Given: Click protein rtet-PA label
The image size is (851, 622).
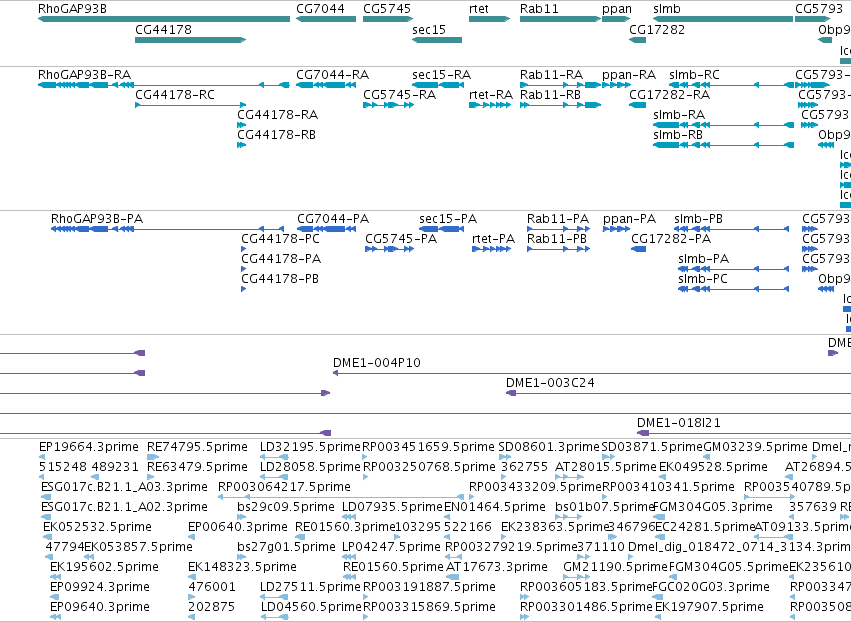Looking at the screenshot, I should [x=493, y=239].
